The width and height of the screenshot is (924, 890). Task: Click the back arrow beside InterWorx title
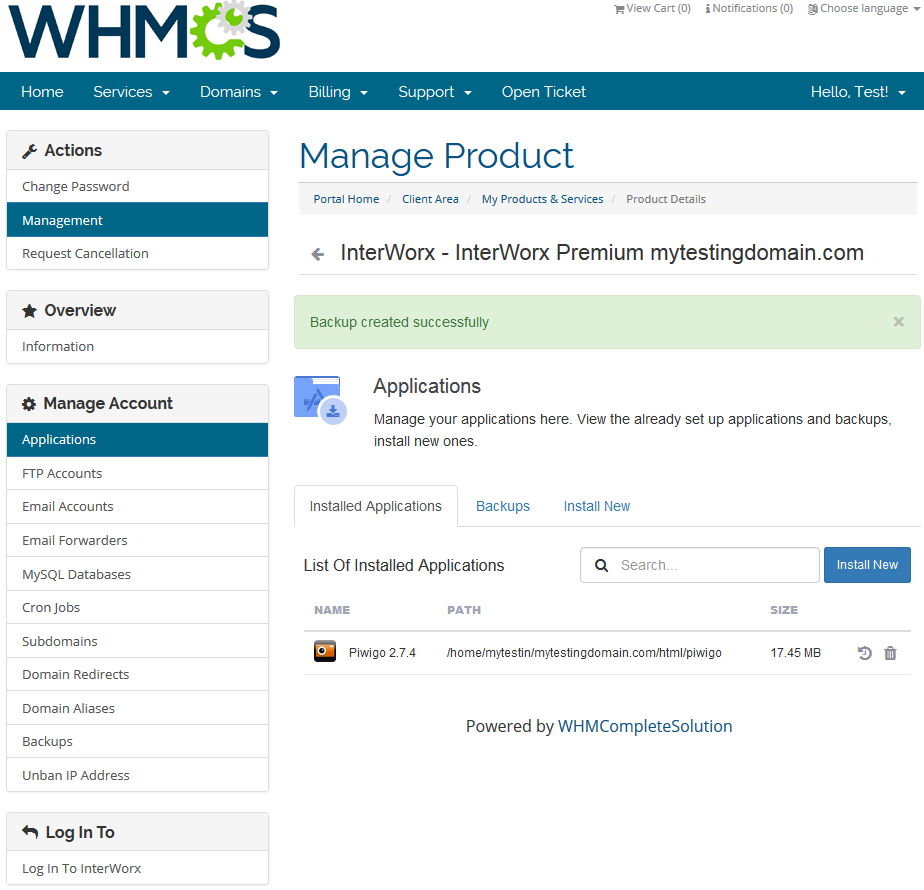coord(318,254)
